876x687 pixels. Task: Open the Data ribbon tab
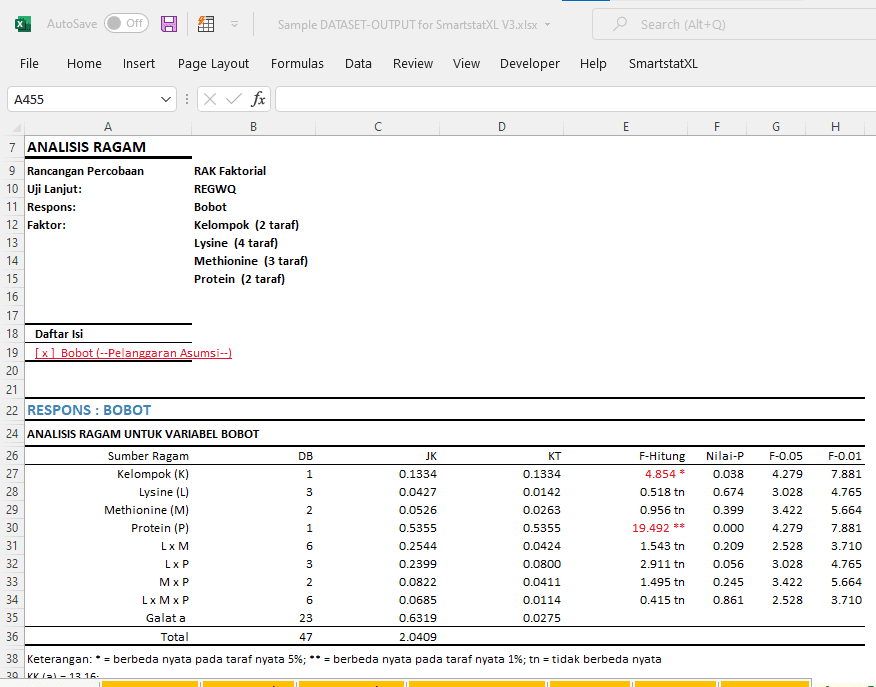click(358, 63)
